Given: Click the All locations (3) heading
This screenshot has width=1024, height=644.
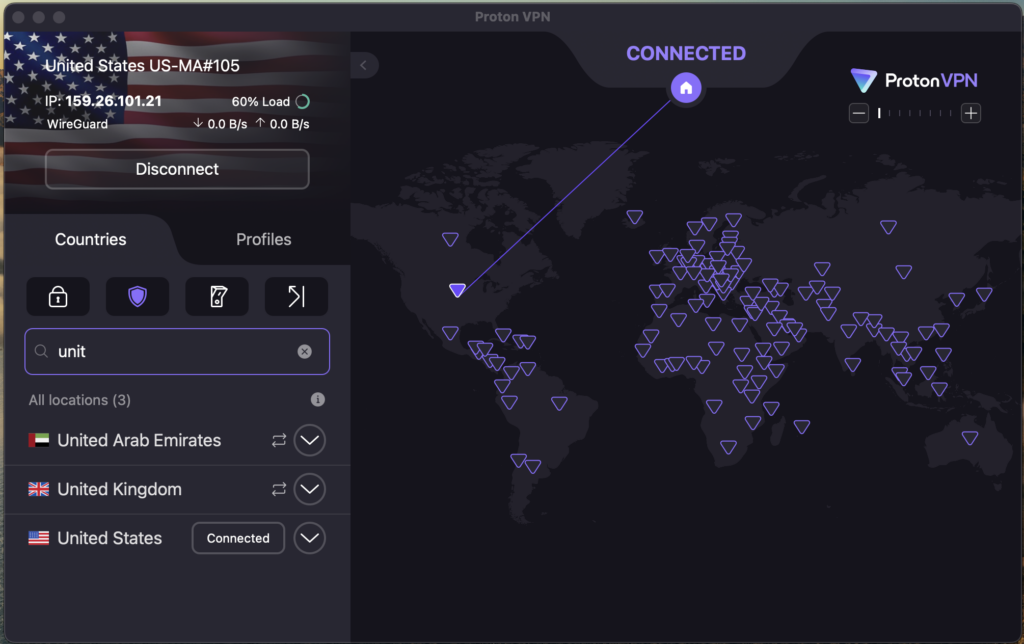Looking at the screenshot, I should (80, 400).
